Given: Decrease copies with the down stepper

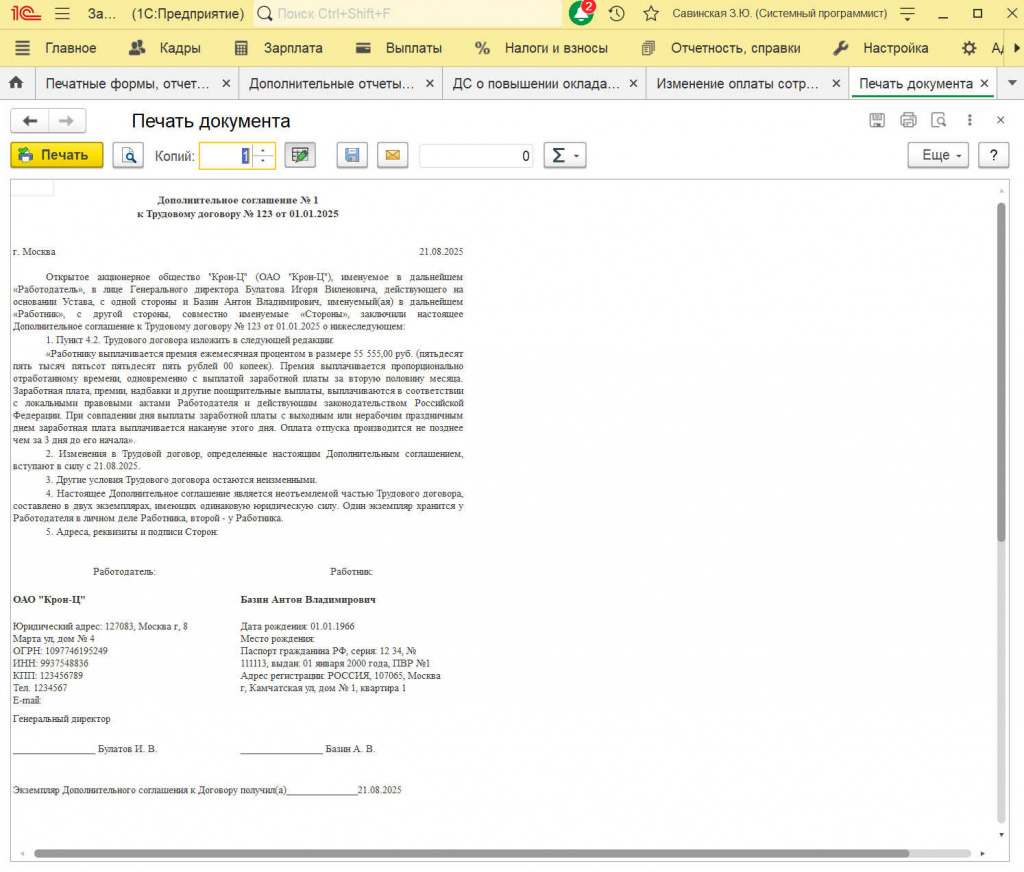Looking at the screenshot, I should coord(263,161).
